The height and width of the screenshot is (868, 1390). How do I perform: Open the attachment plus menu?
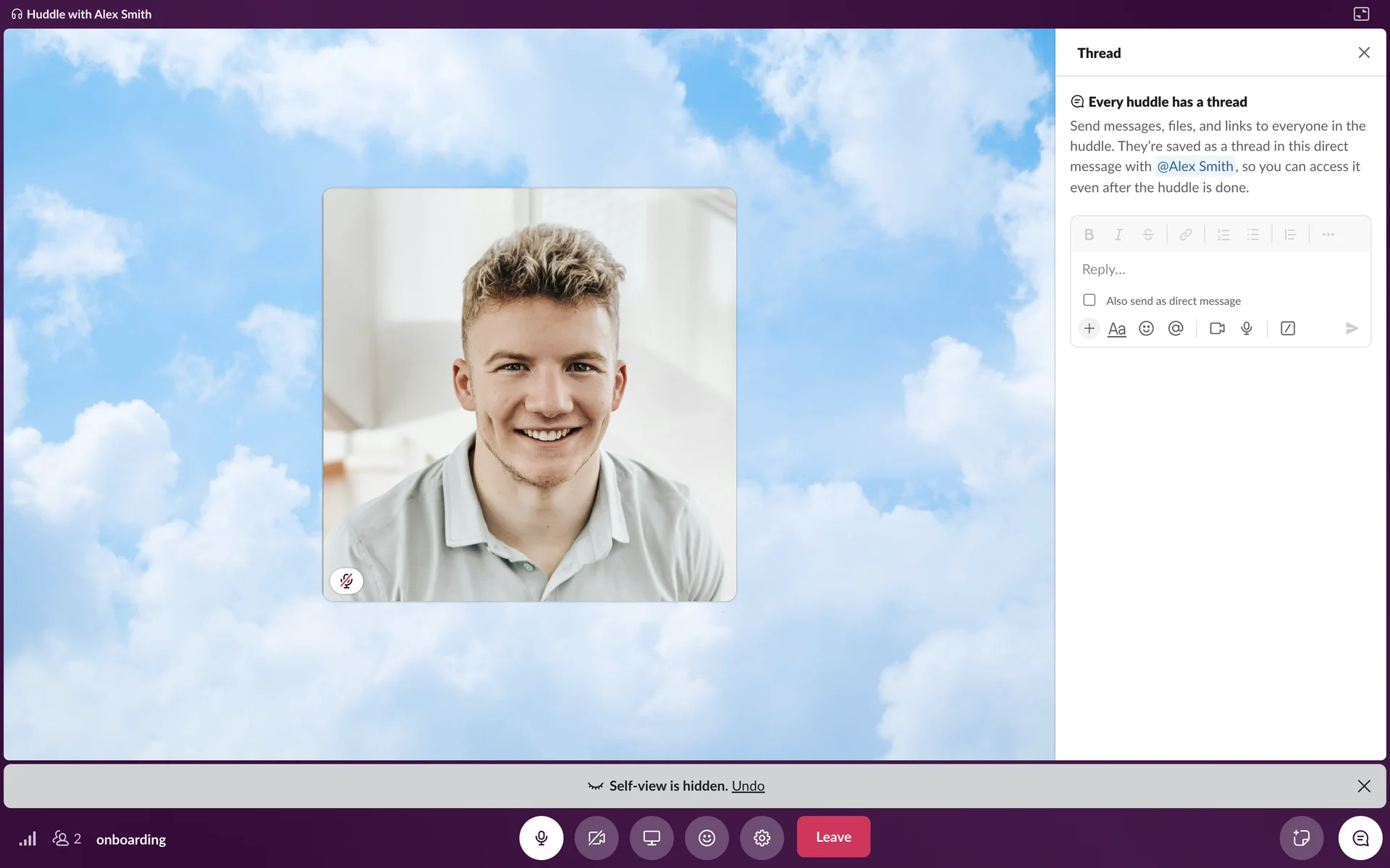point(1089,329)
